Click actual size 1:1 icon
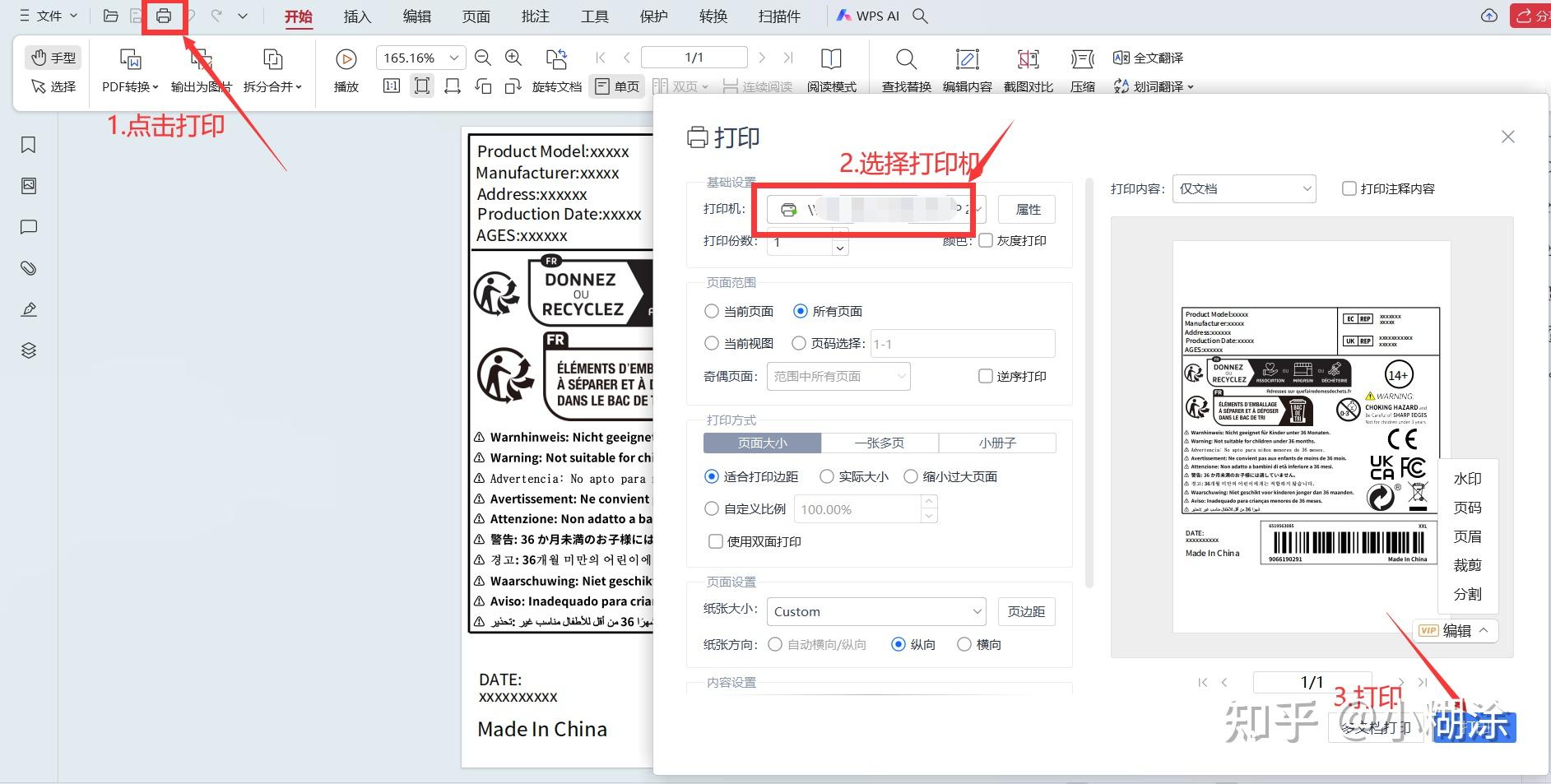 tap(392, 86)
